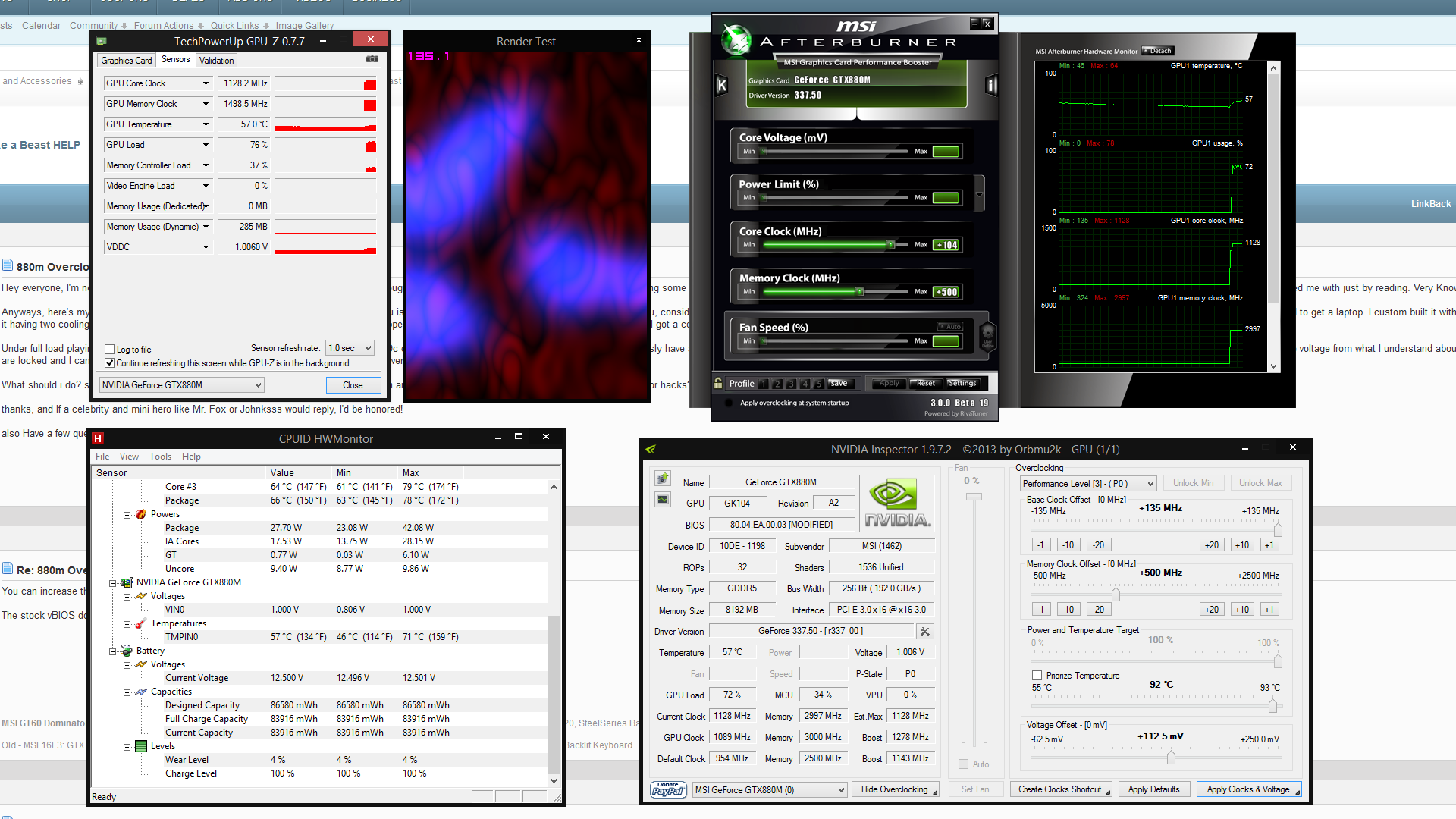Open Afterburner Settings button

pyautogui.click(x=962, y=384)
